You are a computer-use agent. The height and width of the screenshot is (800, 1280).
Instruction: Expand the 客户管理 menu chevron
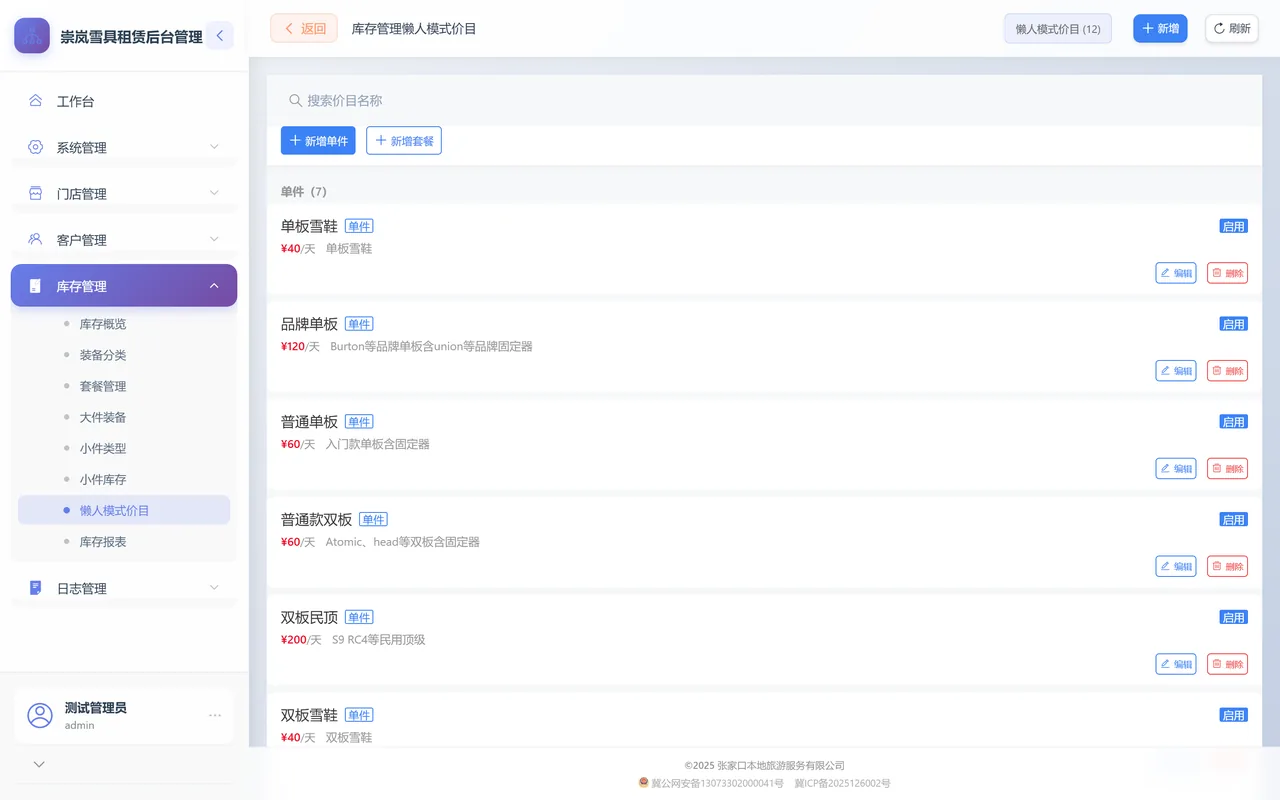click(x=214, y=239)
